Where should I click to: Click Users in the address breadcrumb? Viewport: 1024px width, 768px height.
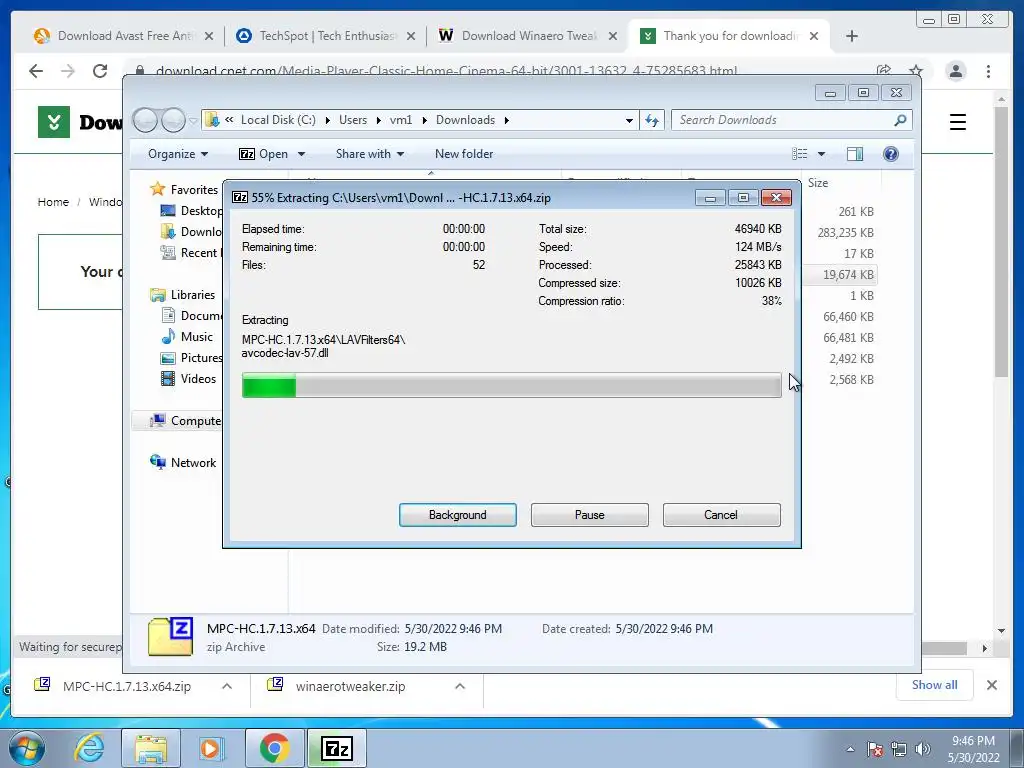353,120
